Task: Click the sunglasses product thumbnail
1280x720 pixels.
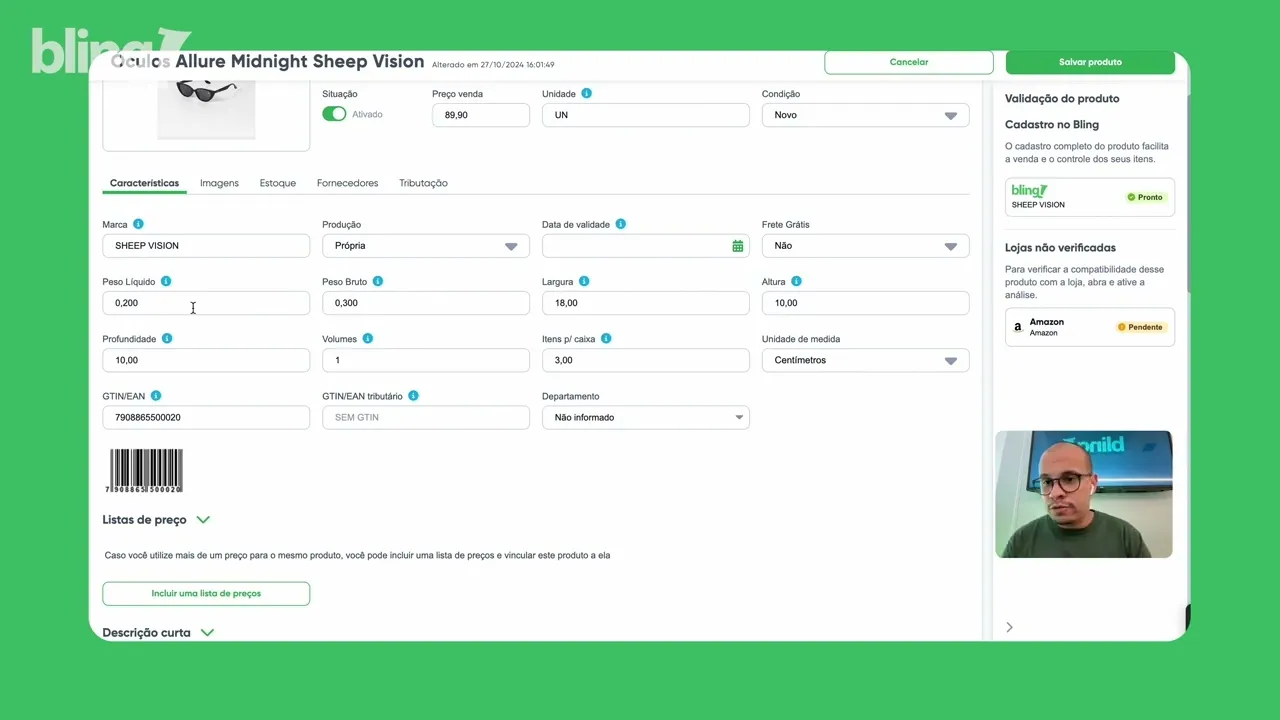Action: (206, 110)
